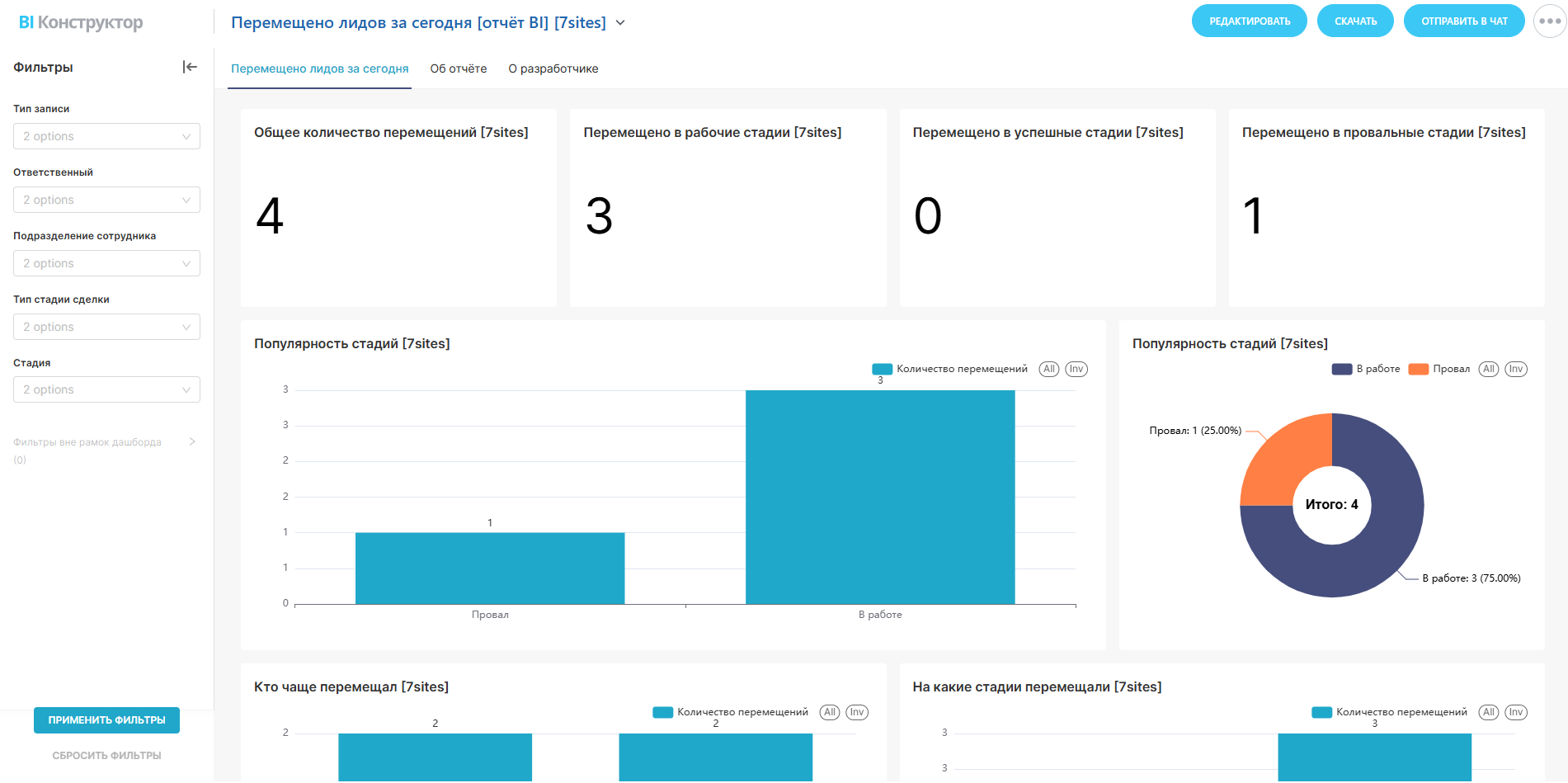
Task: Open the 'О разработчике' tab
Action: tap(553, 68)
